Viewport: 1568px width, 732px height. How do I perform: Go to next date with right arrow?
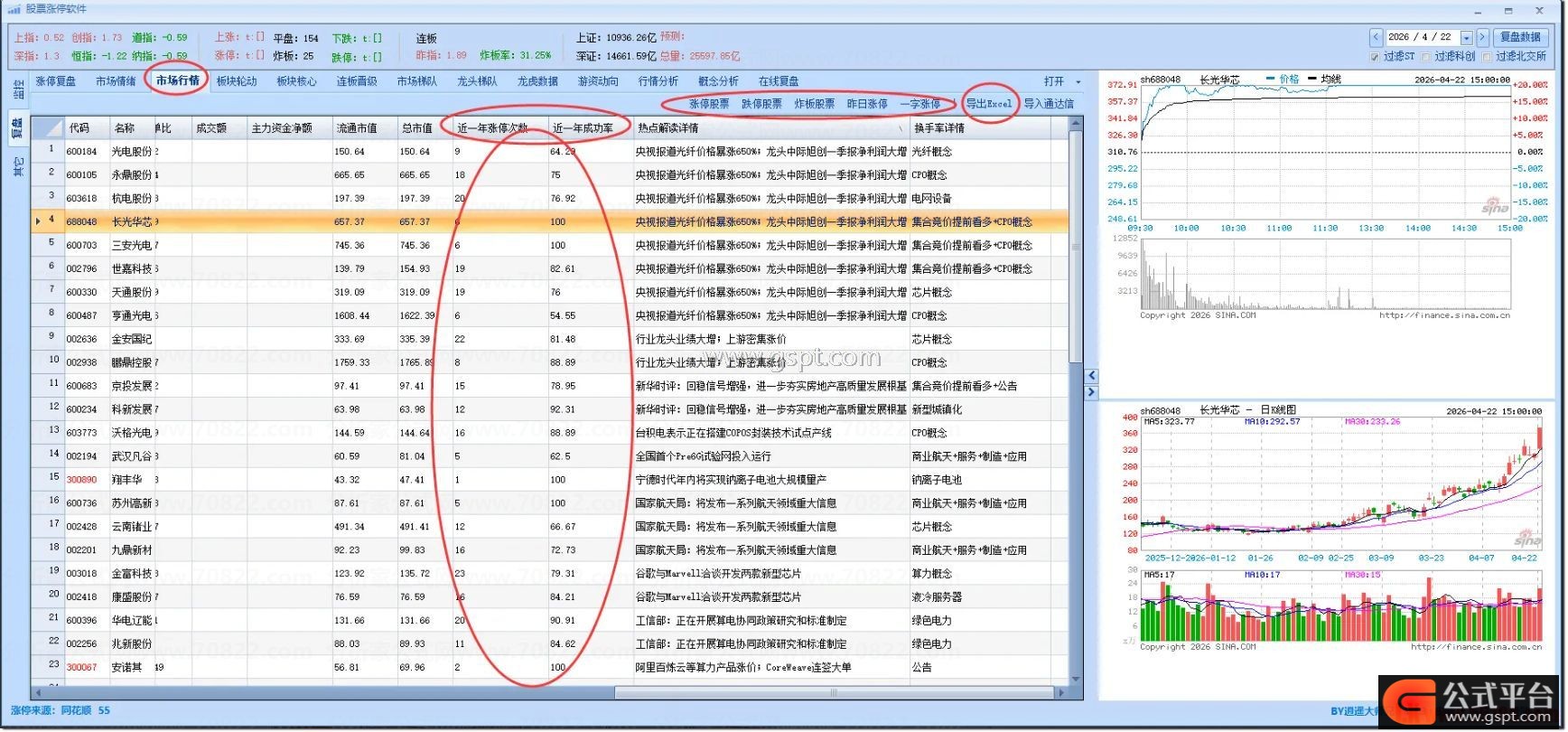tap(1482, 37)
